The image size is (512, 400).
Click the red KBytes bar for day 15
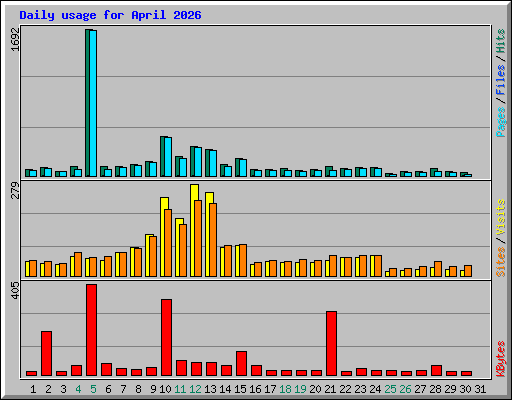pyautogui.click(x=242, y=363)
